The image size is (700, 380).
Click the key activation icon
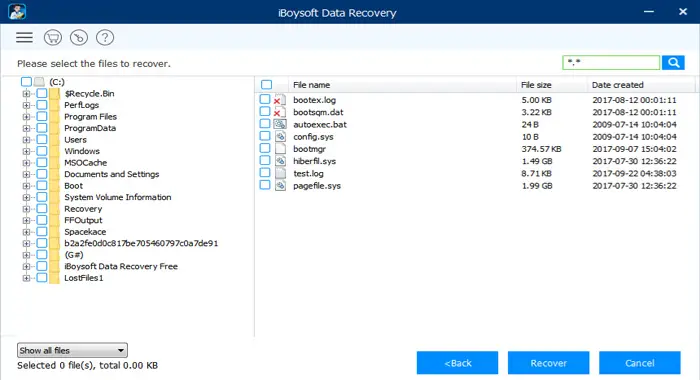[x=79, y=38]
